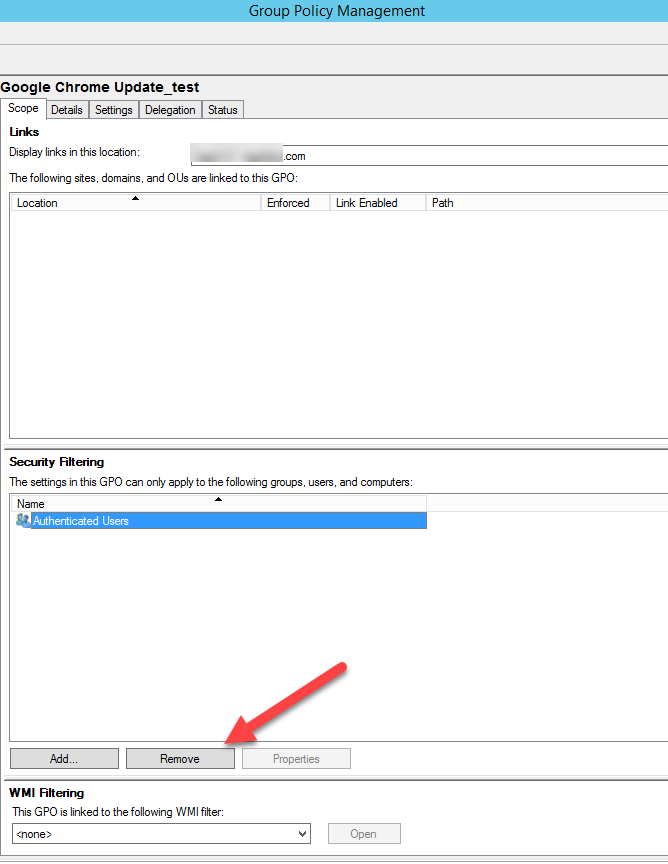Click the Add... button
The width and height of the screenshot is (668, 864).
pyautogui.click(x=64, y=759)
